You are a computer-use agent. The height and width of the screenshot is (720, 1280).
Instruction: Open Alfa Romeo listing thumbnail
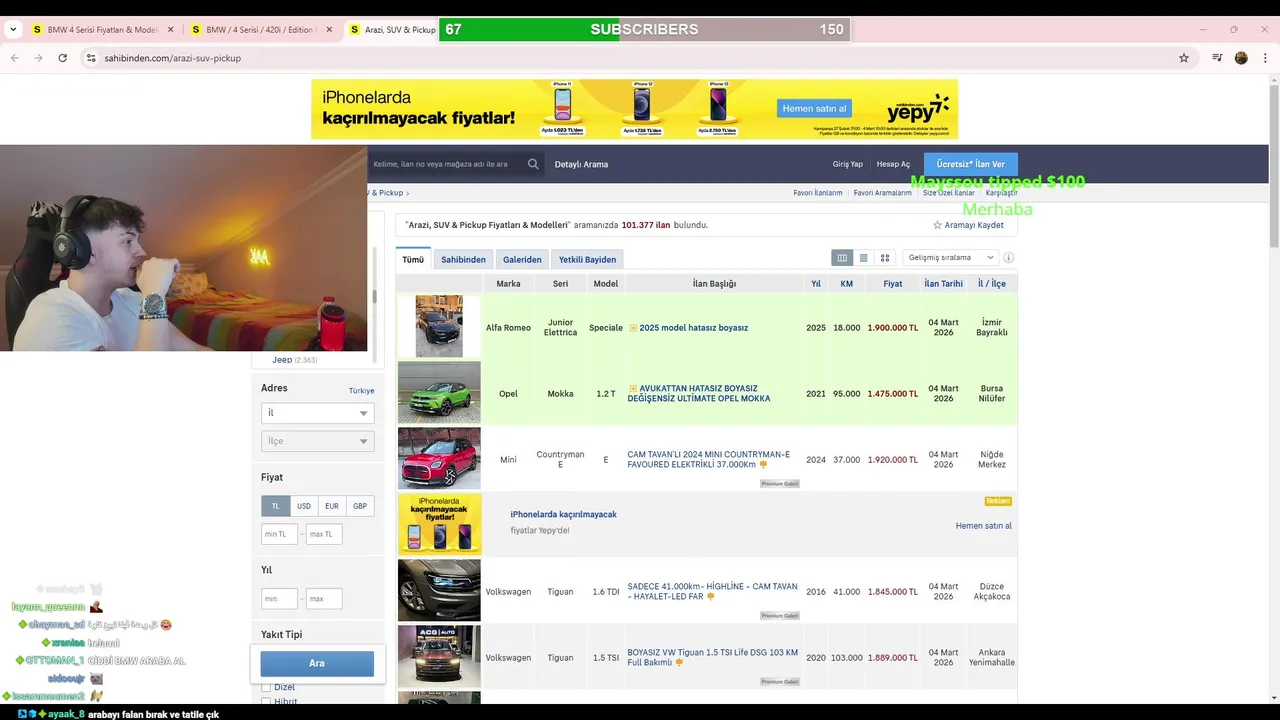coord(439,326)
